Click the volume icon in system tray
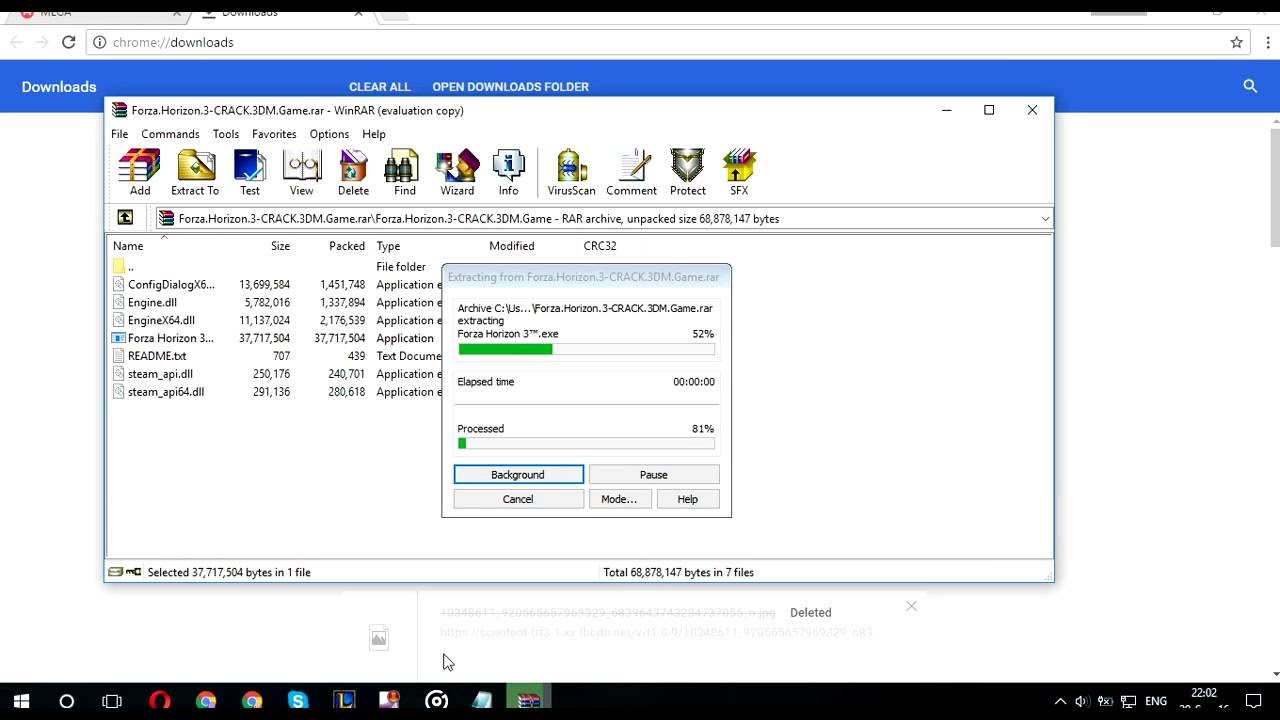This screenshot has height=720, width=1280. [x=1082, y=701]
